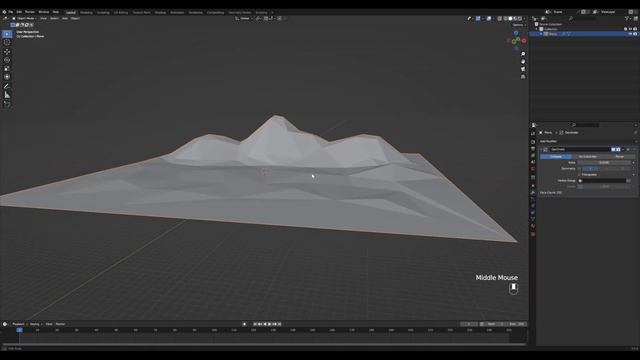640x360 pixels.
Task: Enable the Triangulate checkbox
Action: coord(579,175)
